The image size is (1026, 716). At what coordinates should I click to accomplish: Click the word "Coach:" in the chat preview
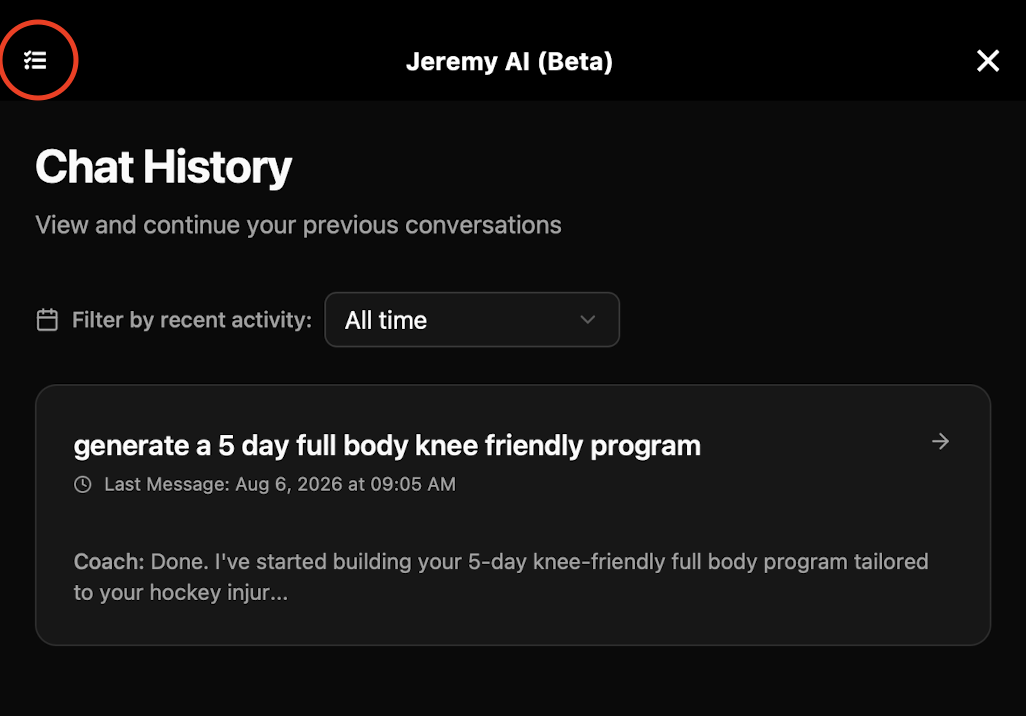click(109, 562)
